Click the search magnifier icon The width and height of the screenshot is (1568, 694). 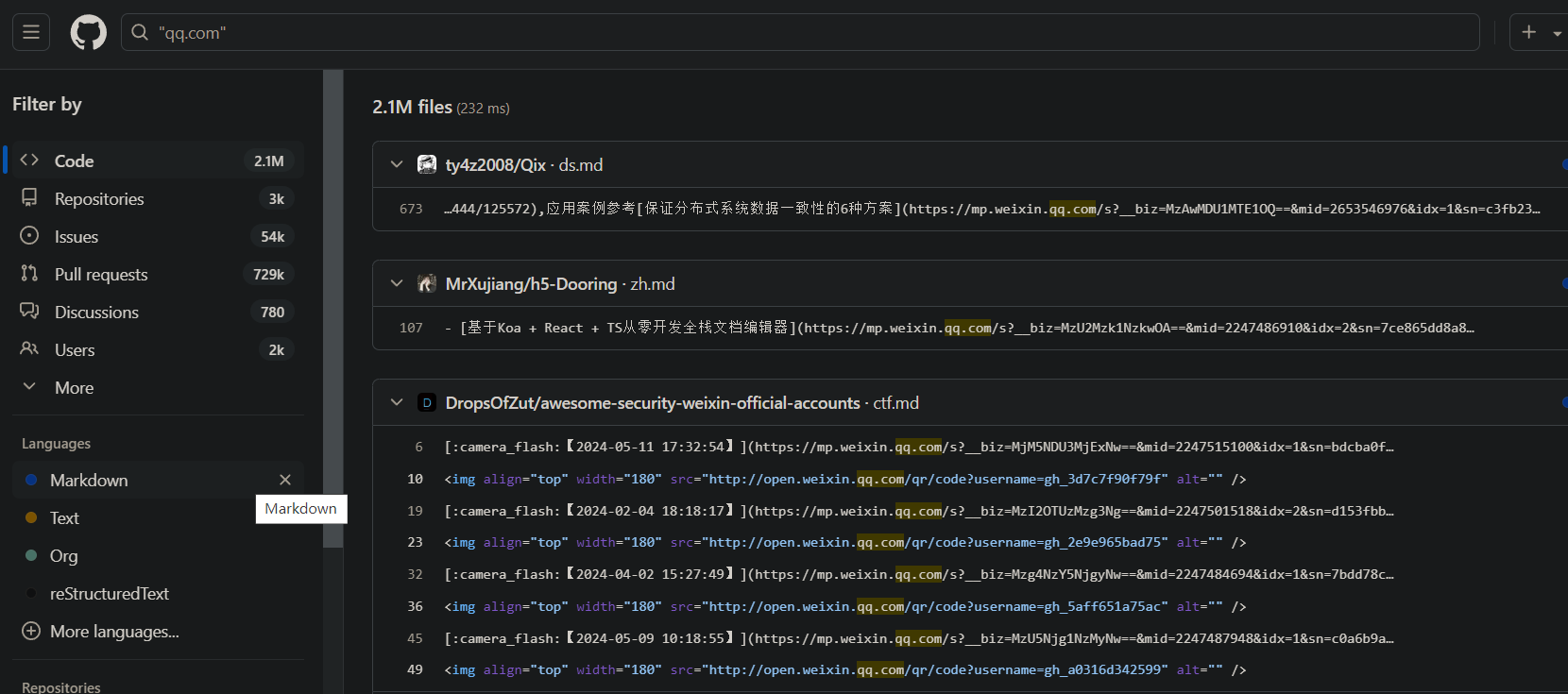point(140,32)
